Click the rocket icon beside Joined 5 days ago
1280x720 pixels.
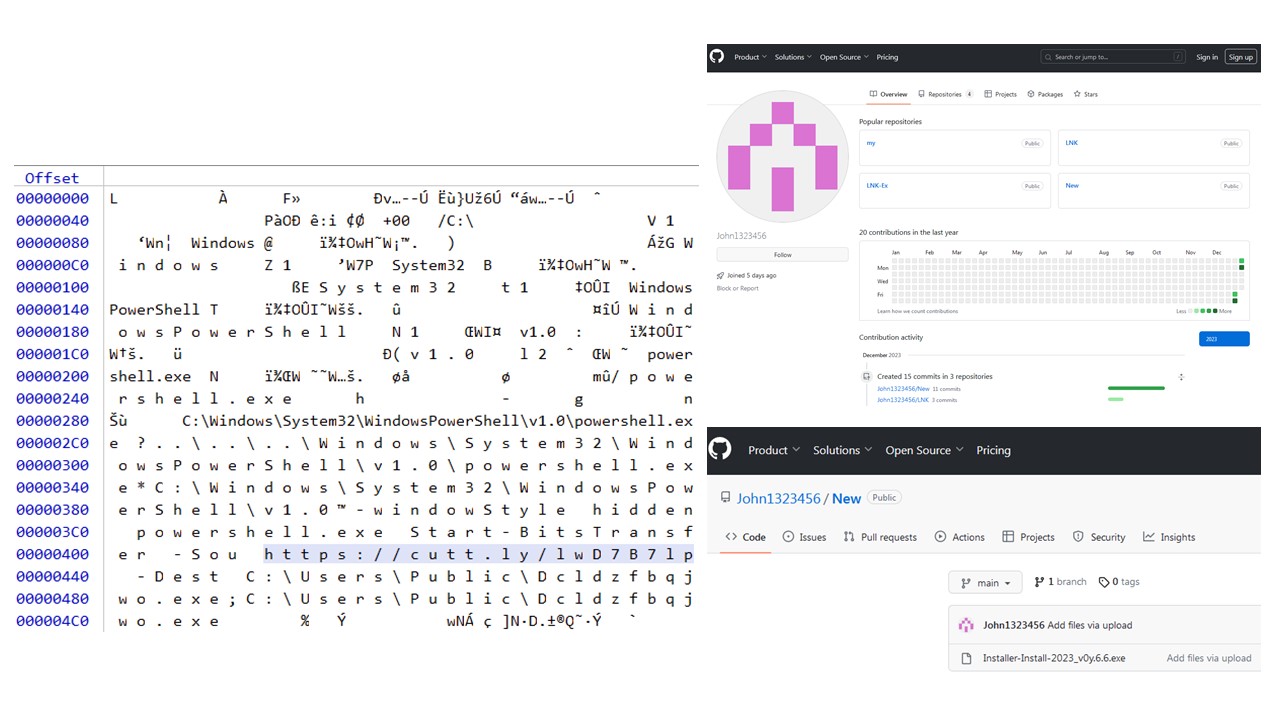pyautogui.click(x=720, y=275)
